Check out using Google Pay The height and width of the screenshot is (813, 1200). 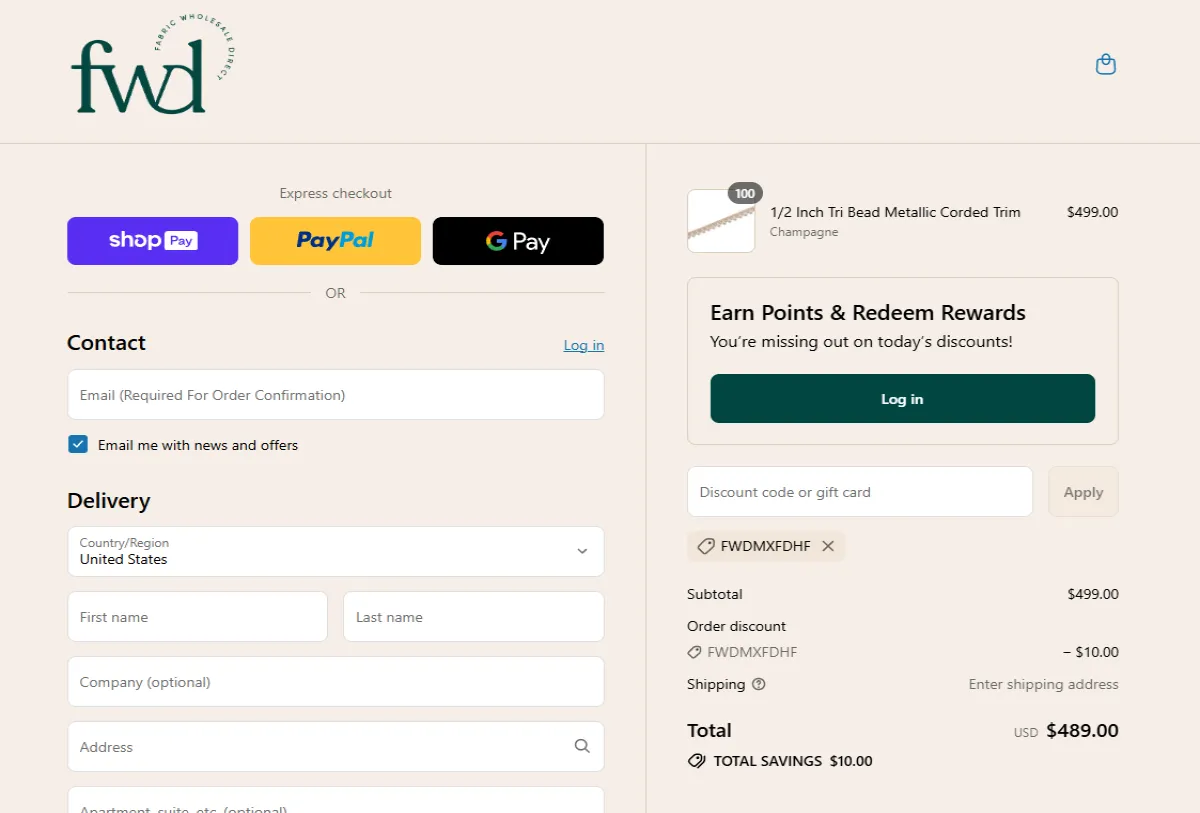click(518, 241)
